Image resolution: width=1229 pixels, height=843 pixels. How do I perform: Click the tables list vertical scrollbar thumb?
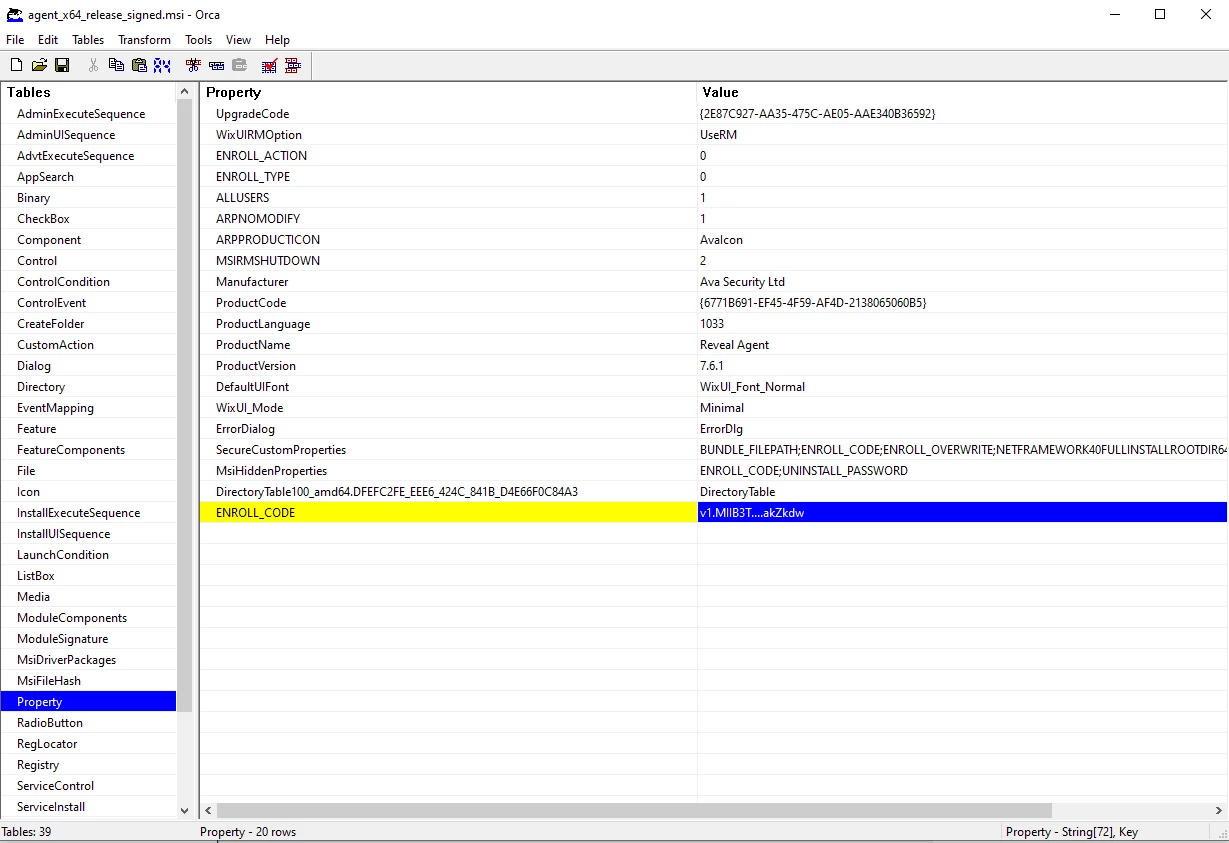coord(184,405)
